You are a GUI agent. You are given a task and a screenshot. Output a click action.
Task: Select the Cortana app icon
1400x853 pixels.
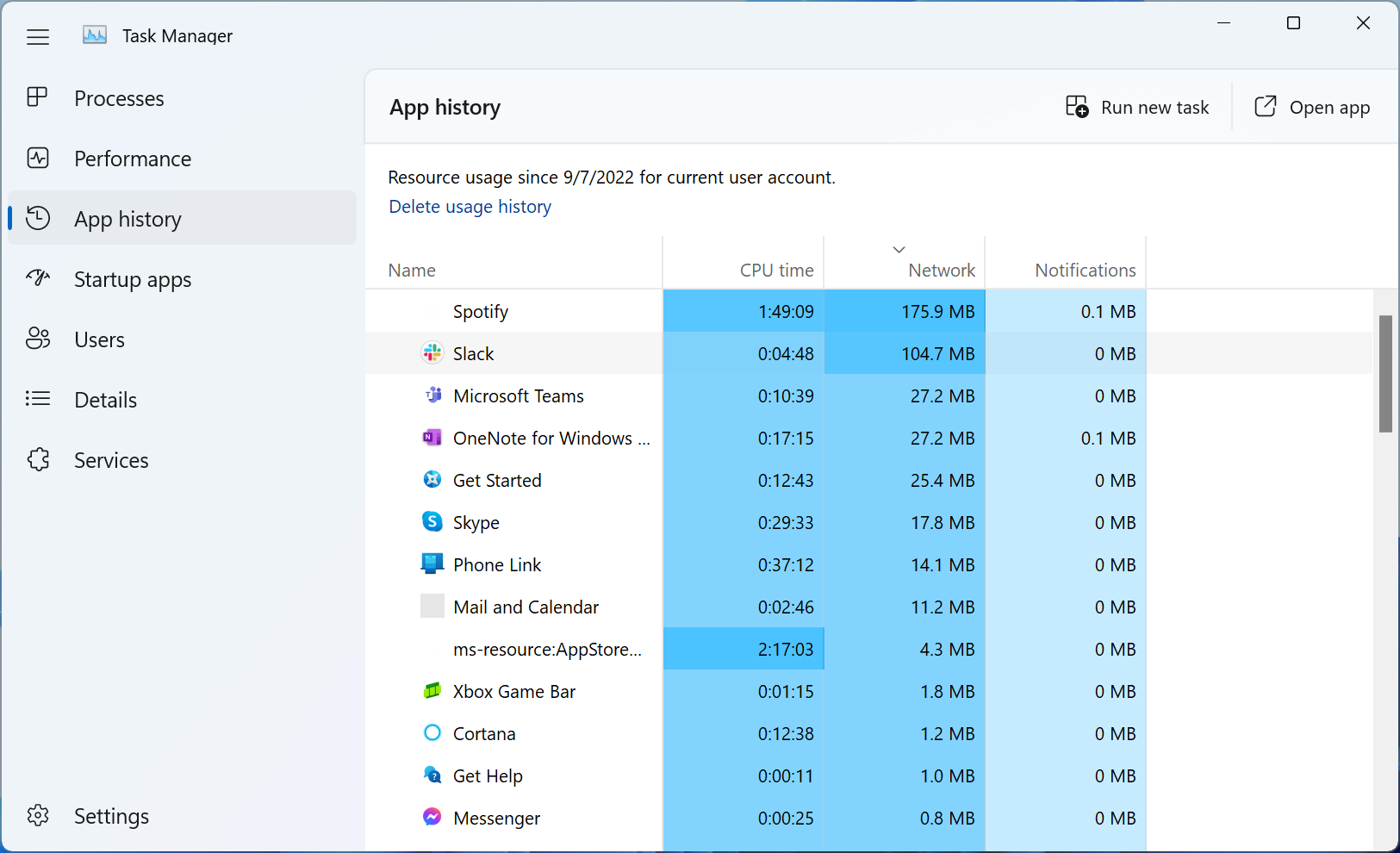coord(432,732)
